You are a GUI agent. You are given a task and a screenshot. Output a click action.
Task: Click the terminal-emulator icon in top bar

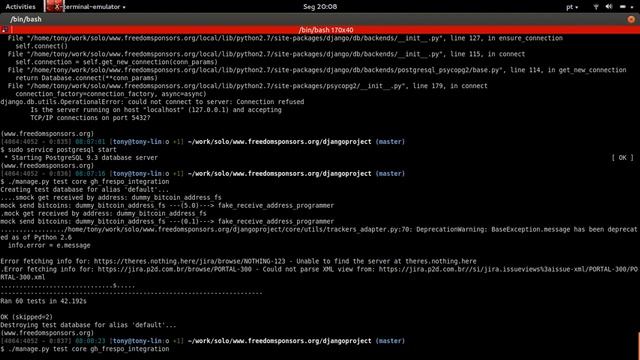point(54,6)
